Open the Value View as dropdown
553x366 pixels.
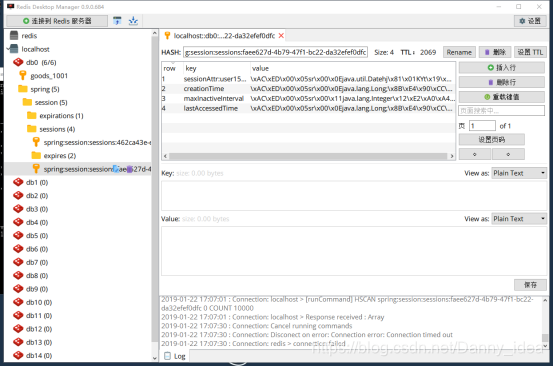[519, 219]
